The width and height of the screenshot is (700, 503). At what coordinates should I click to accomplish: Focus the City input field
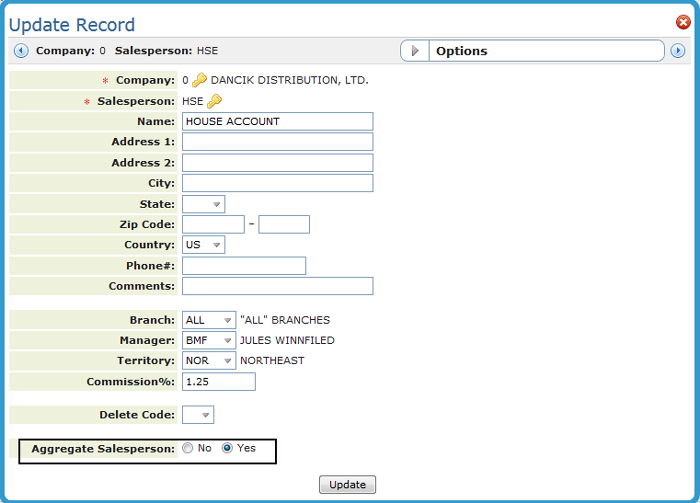coord(277,183)
